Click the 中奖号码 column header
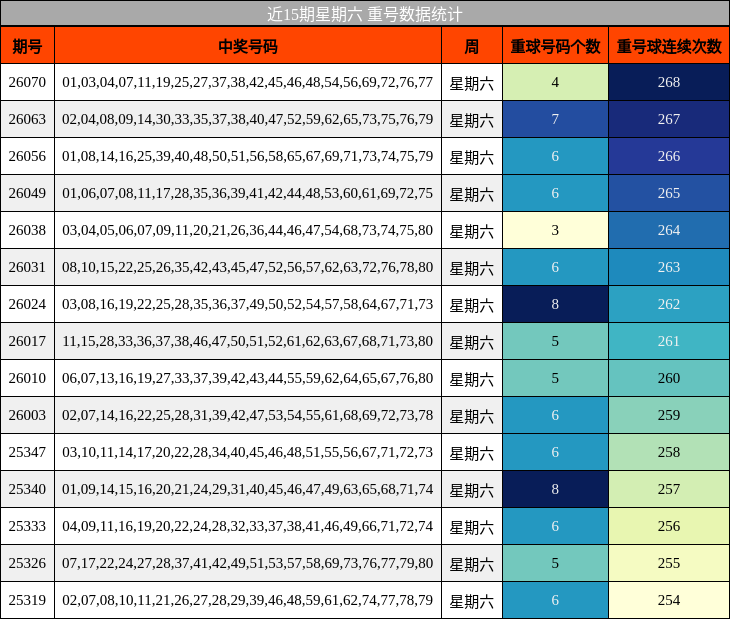 pos(248,45)
